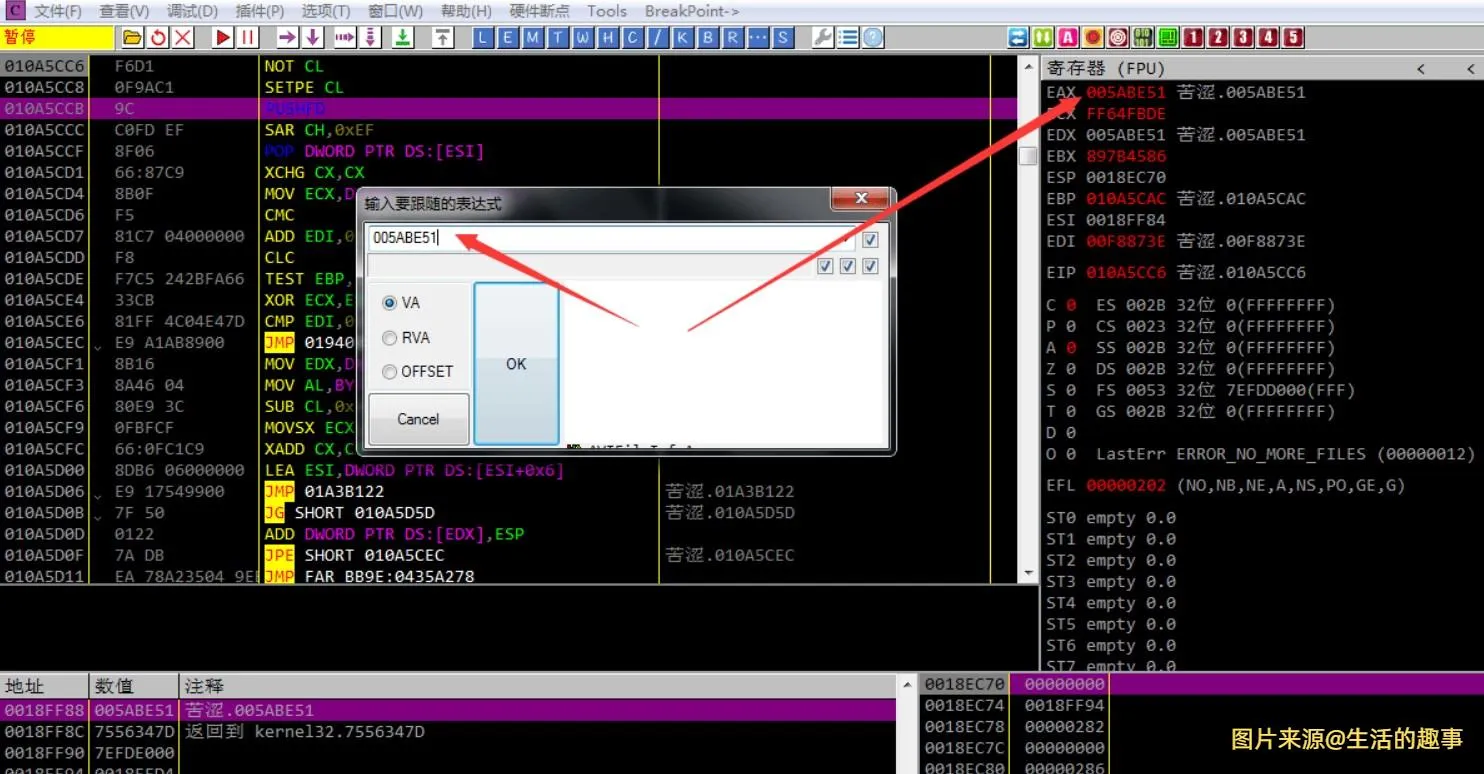Open the Breakpoints 'B' window button
1484x774 pixels.
pos(708,38)
